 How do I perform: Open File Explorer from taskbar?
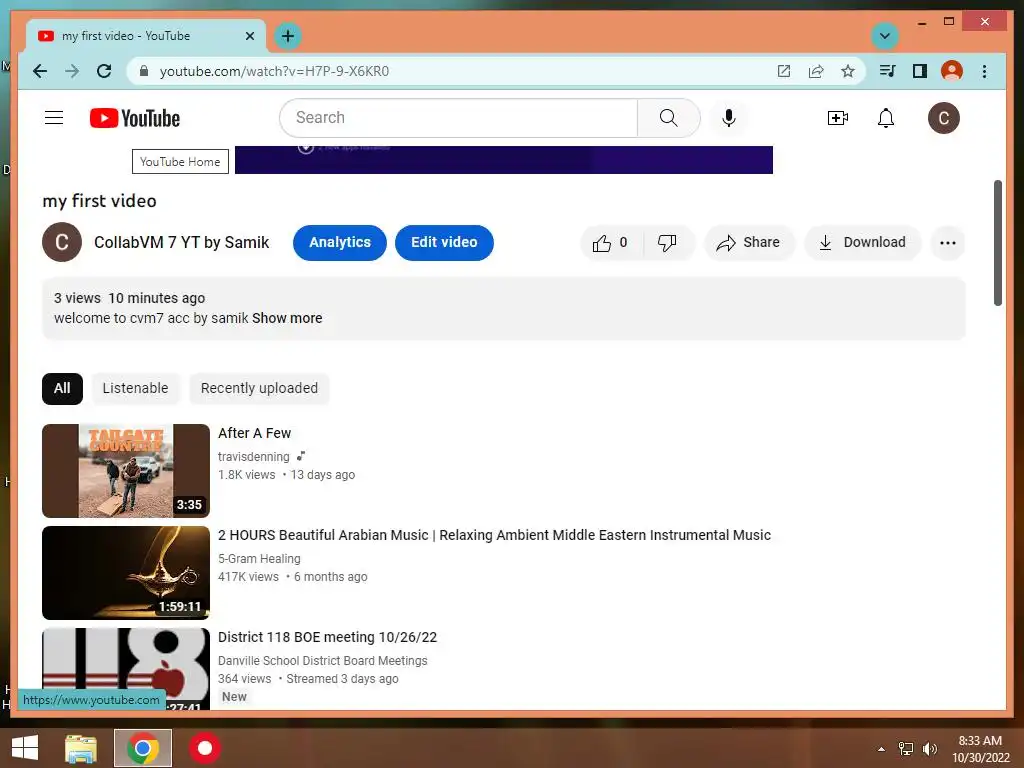click(81, 748)
